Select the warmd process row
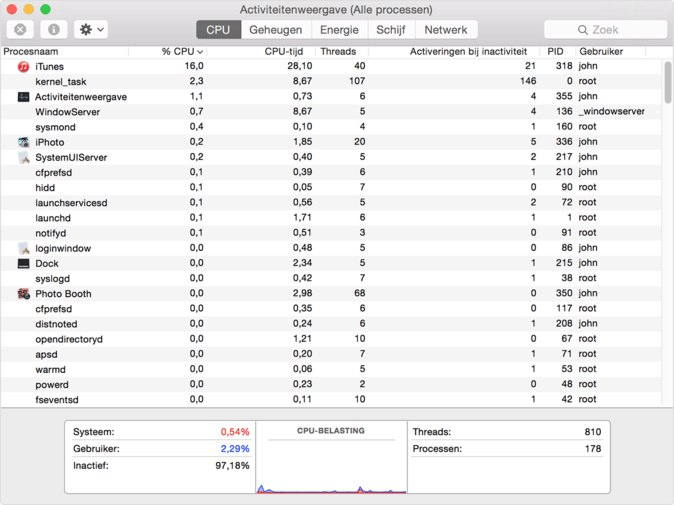Viewport: 674px width, 505px height. coord(331,369)
